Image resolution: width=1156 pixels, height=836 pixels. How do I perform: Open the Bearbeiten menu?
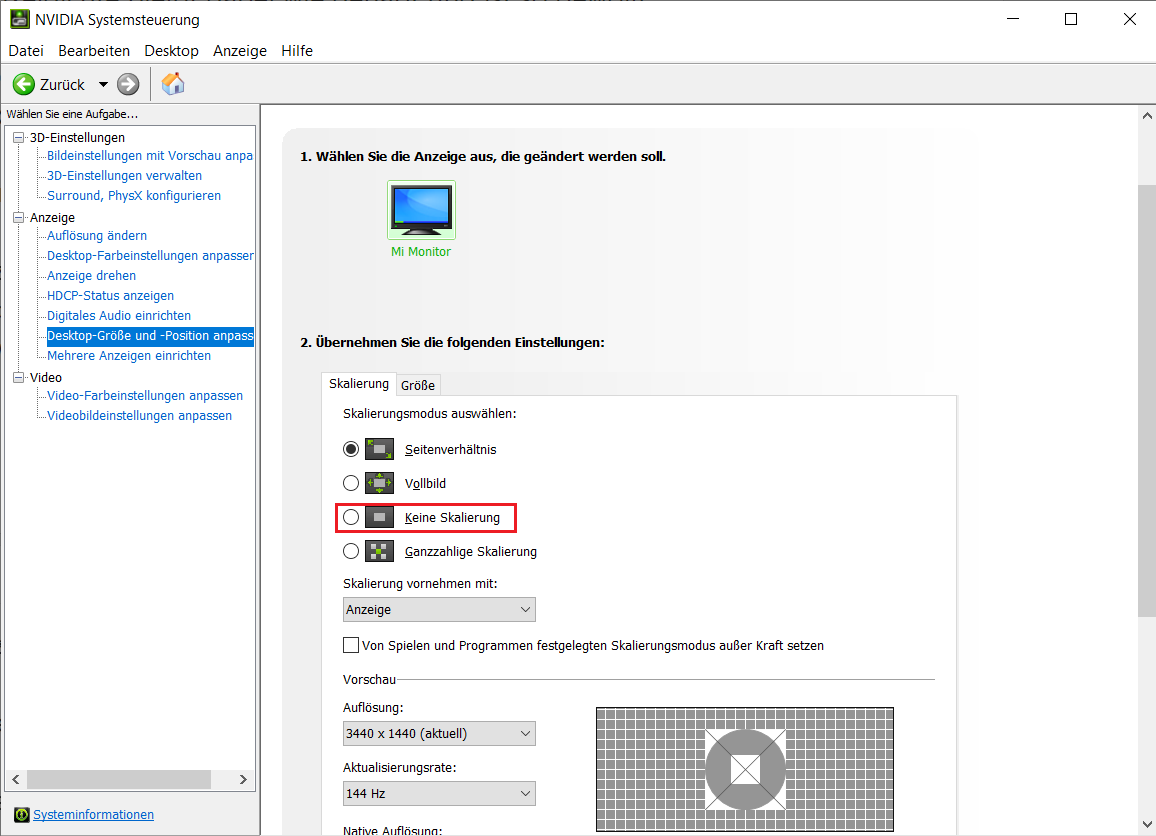94,50
